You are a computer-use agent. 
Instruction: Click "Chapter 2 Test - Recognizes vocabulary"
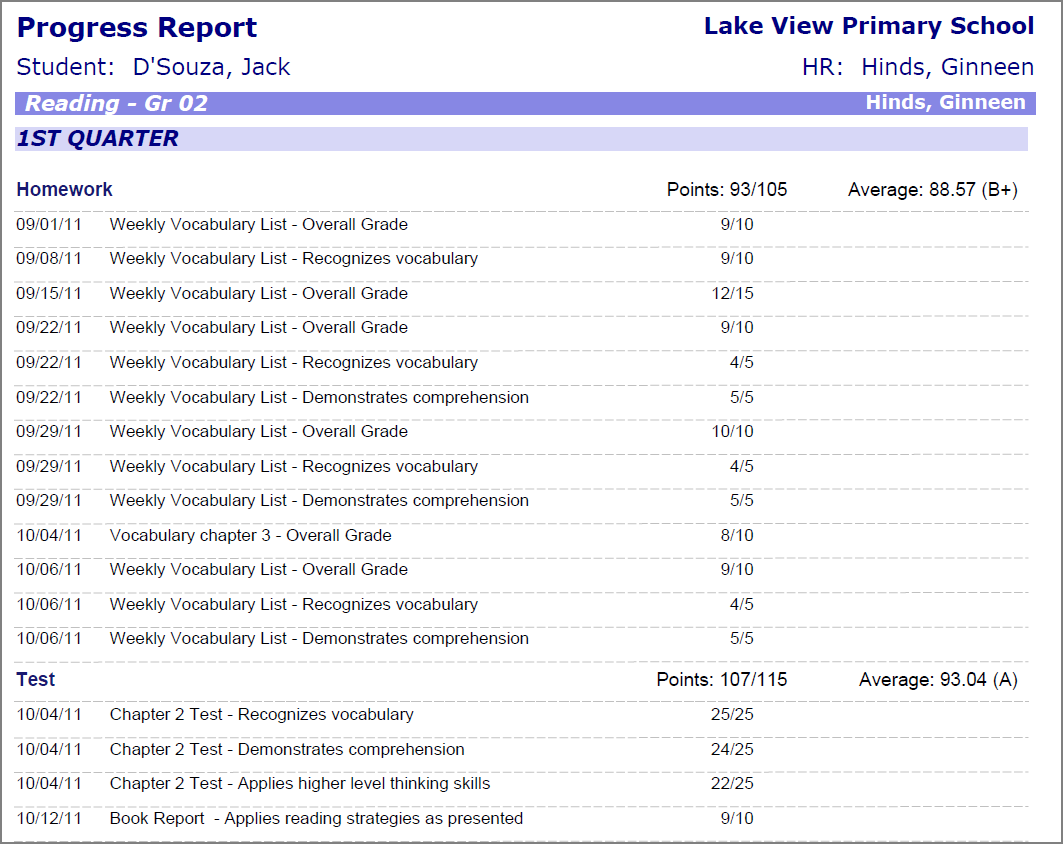262,715
